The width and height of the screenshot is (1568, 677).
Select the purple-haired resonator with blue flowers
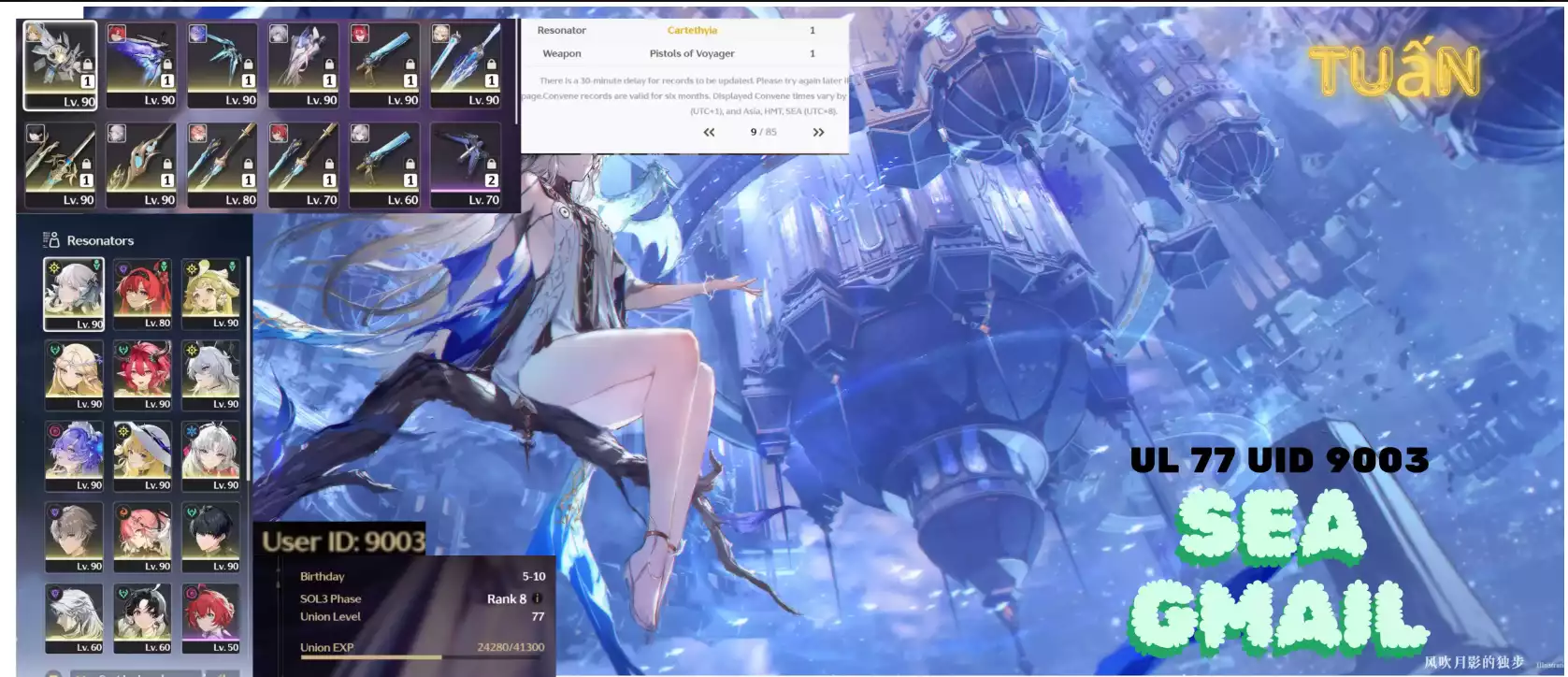[x=74, y=456]
